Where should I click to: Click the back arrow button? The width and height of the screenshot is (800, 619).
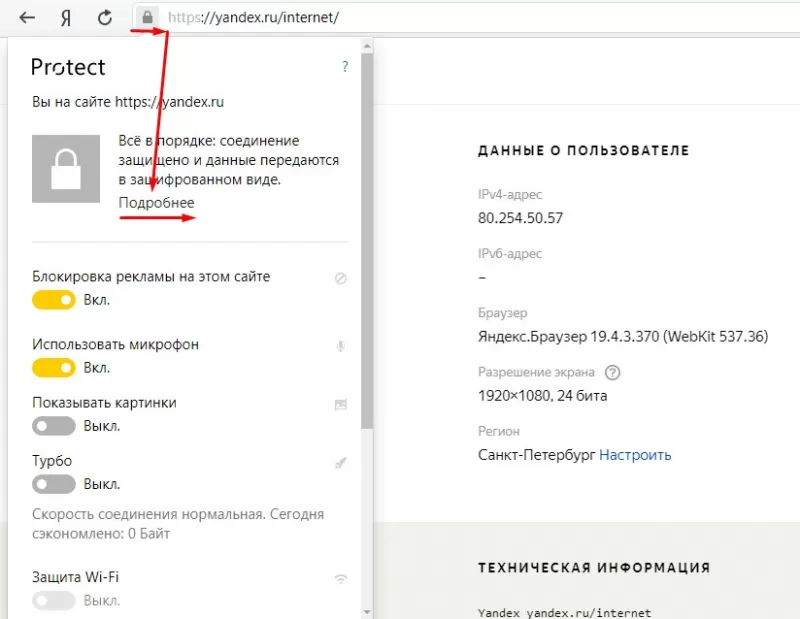(25, 17)
